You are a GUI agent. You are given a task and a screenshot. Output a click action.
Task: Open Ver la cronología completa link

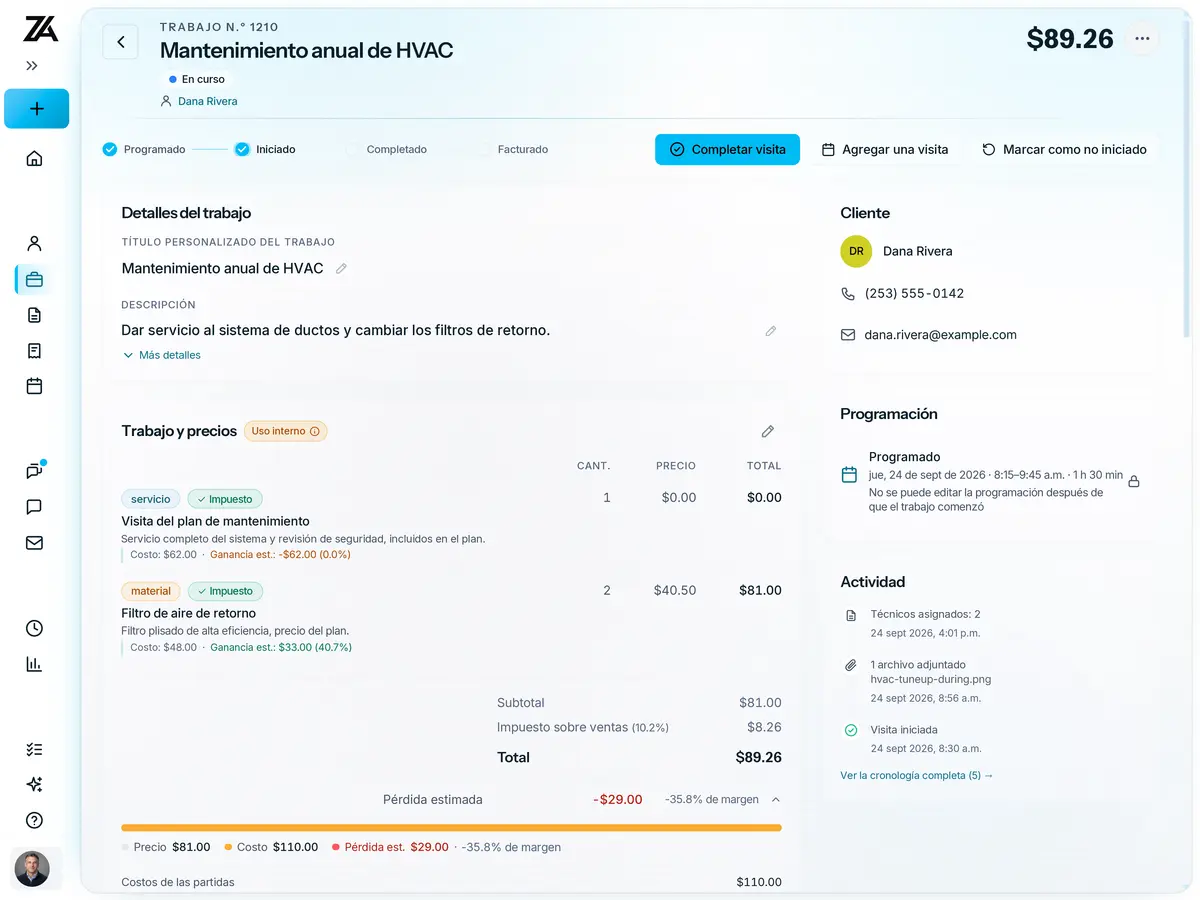pos(917,775)
